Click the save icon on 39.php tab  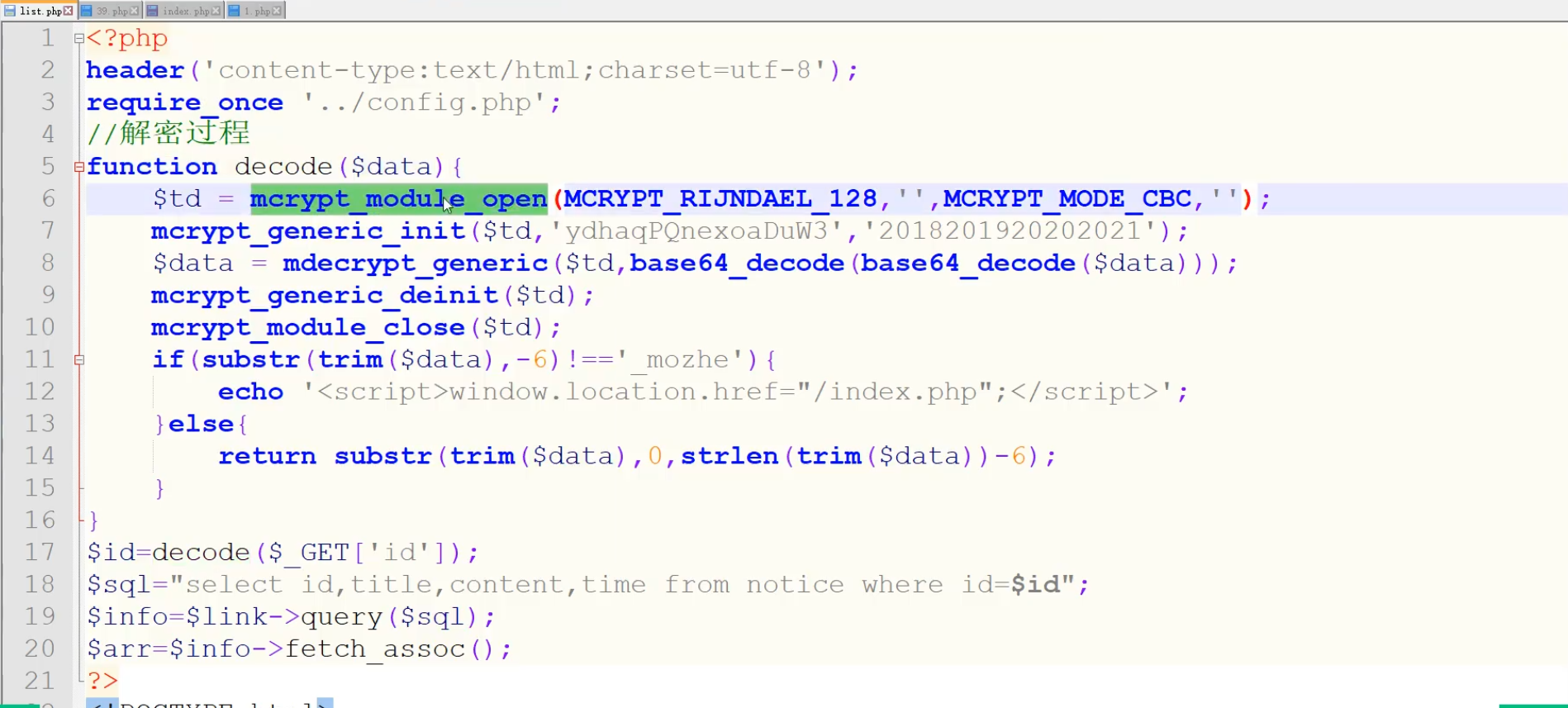[86, 11]
